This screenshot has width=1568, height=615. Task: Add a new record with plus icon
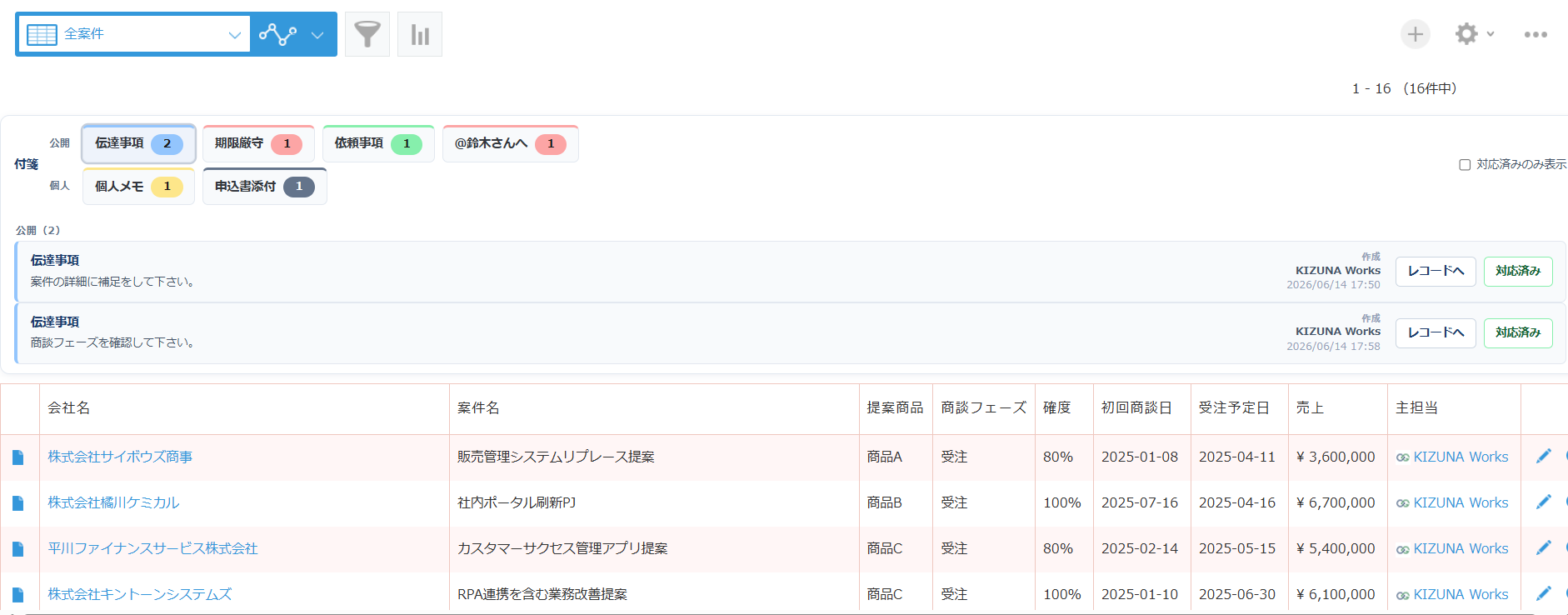click(x=1415, y=34)
